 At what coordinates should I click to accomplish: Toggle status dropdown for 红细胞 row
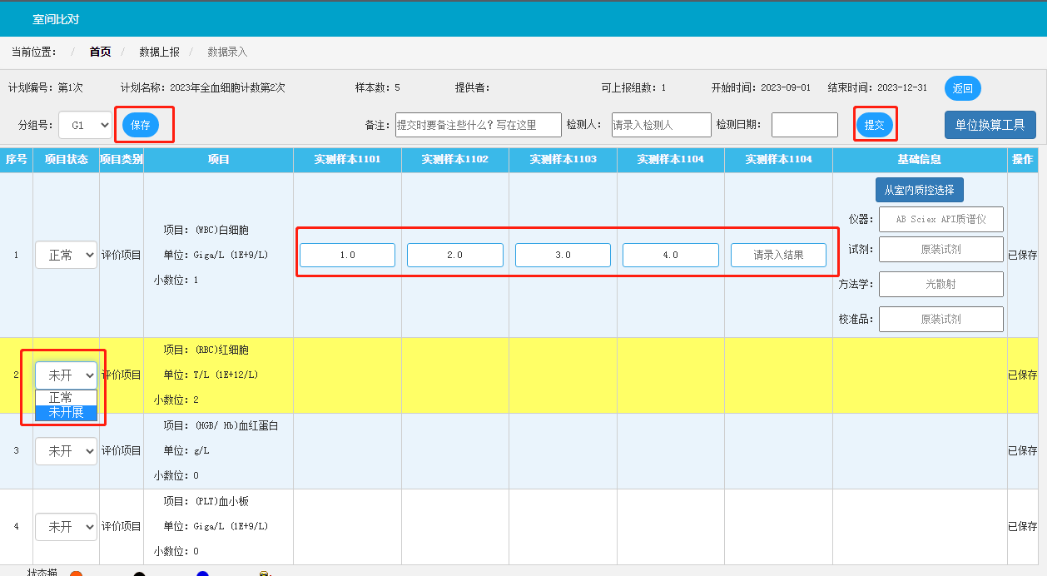pyautogui.click(x=66, y=375)
